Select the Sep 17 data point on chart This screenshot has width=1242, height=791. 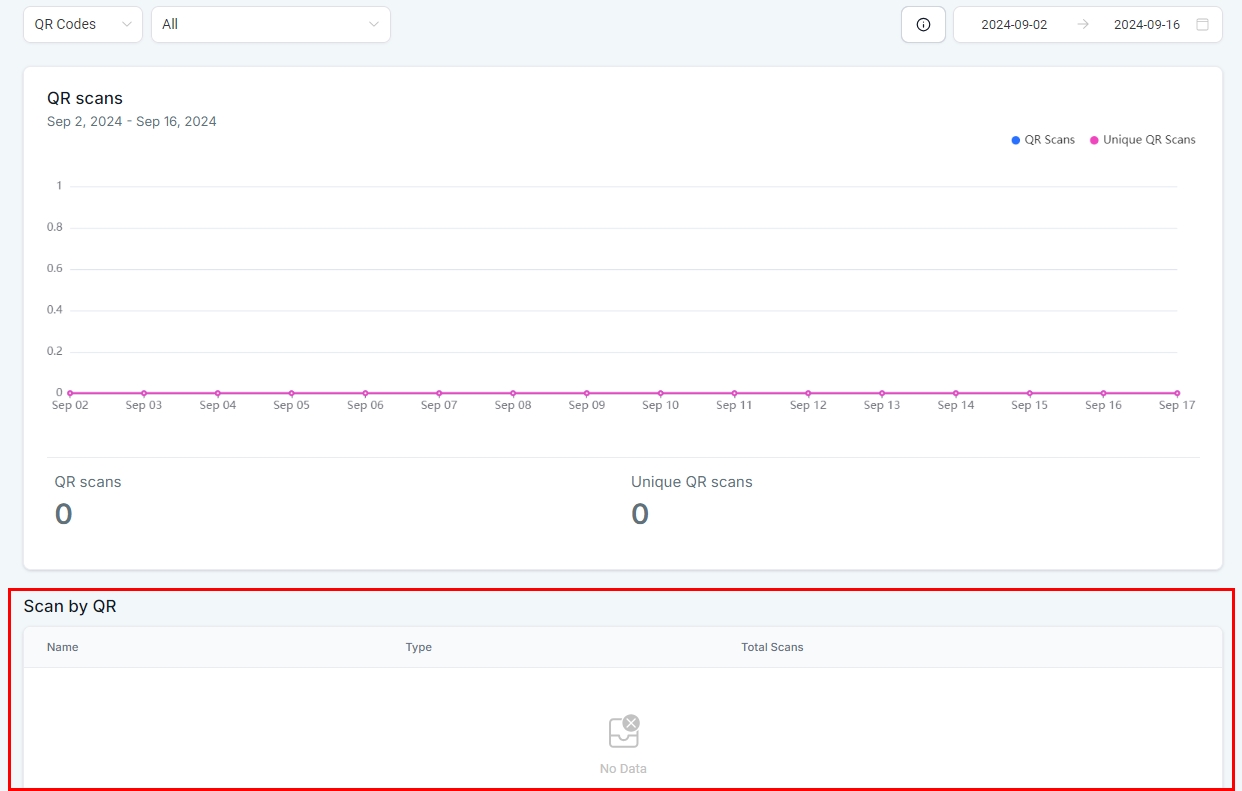tap(1177, 393)
